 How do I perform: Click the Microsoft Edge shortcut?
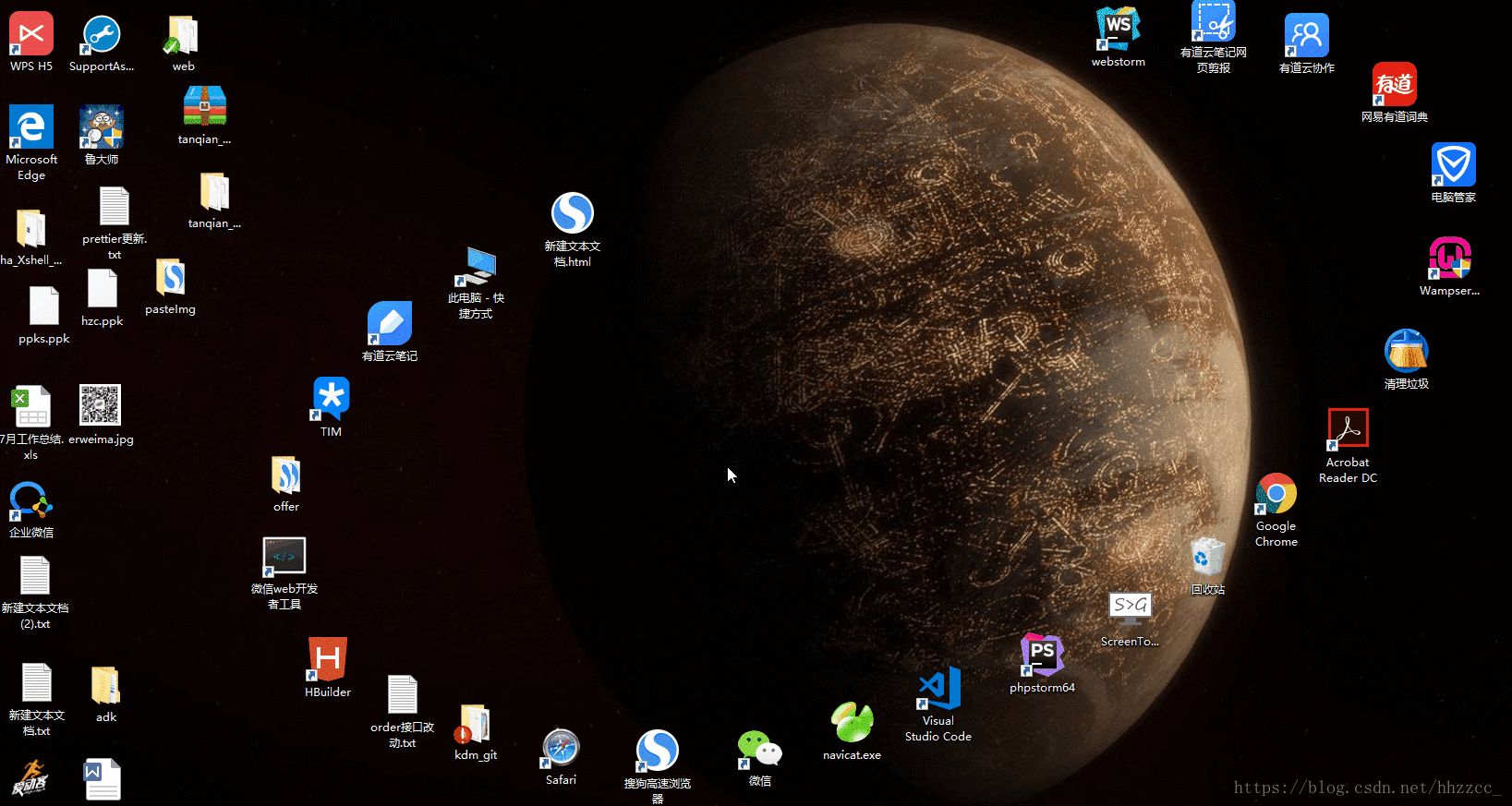(x=31, y=127)
